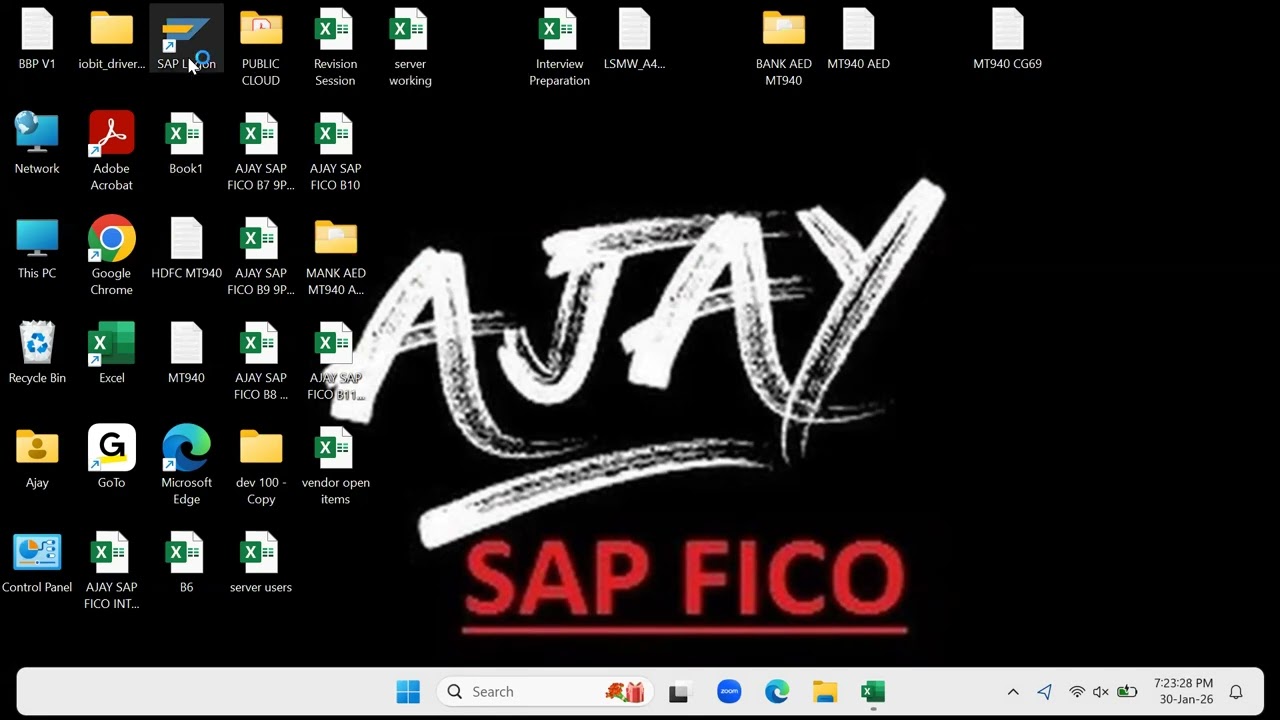Expand the hidden system tray icons
Image resolution: width=1280 pixels, height=720 pixels.
pos(1013,692)
